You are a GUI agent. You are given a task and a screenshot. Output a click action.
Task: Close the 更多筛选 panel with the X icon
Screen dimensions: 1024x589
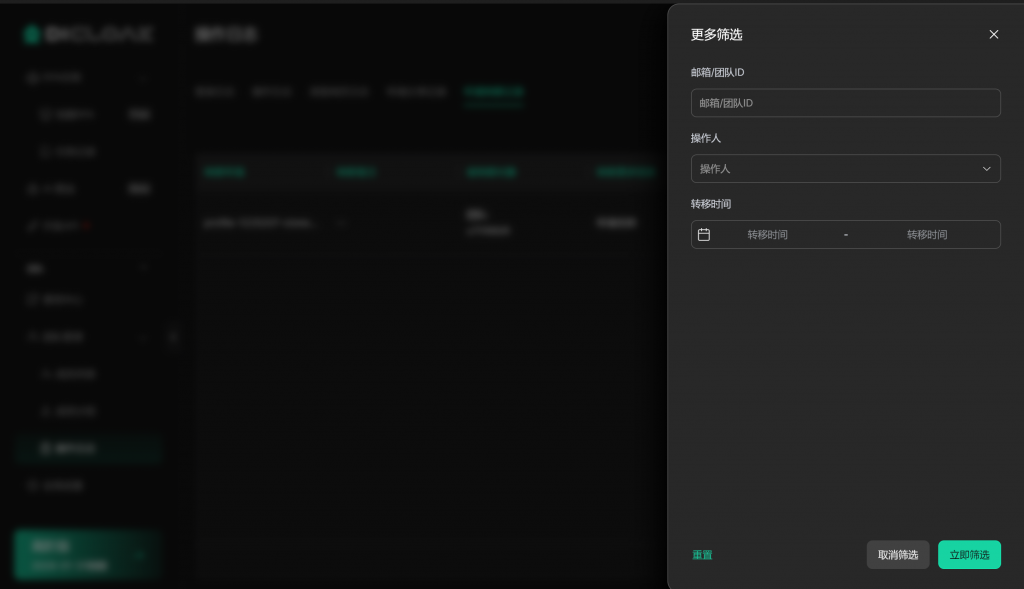point(993,34)
